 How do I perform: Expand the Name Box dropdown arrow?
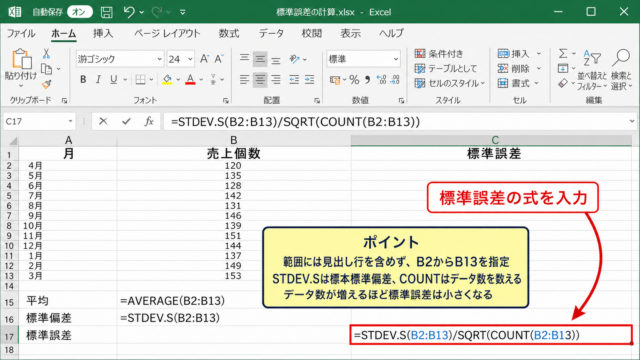pos(70,121)
